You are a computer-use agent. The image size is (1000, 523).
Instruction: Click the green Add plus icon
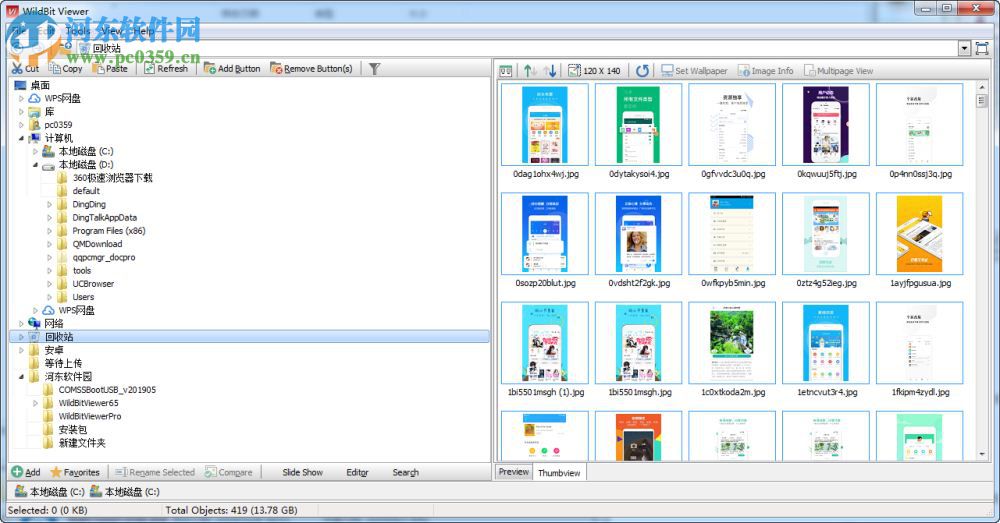point(17,472)
